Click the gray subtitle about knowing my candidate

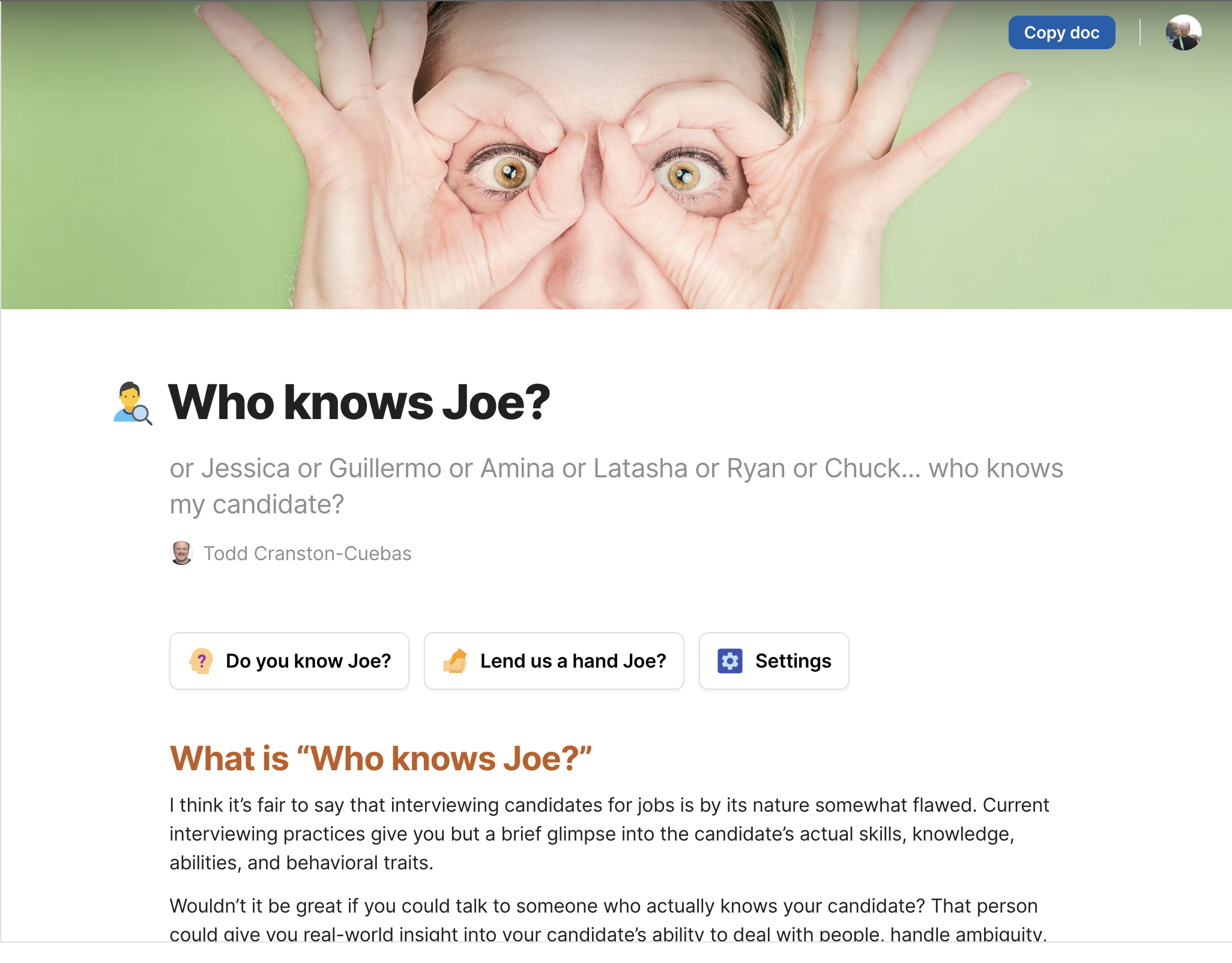point(616,486)
